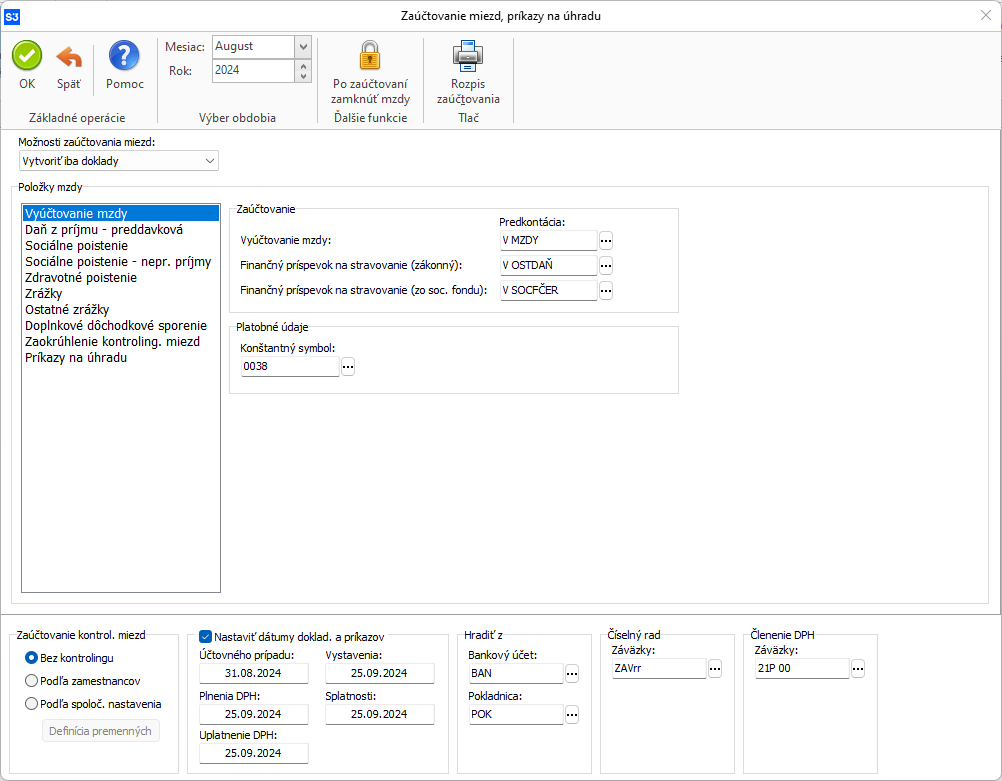Select 'Vyúčtovanie mzdy' in the list

pyautogui.click(x=121, y=213)
